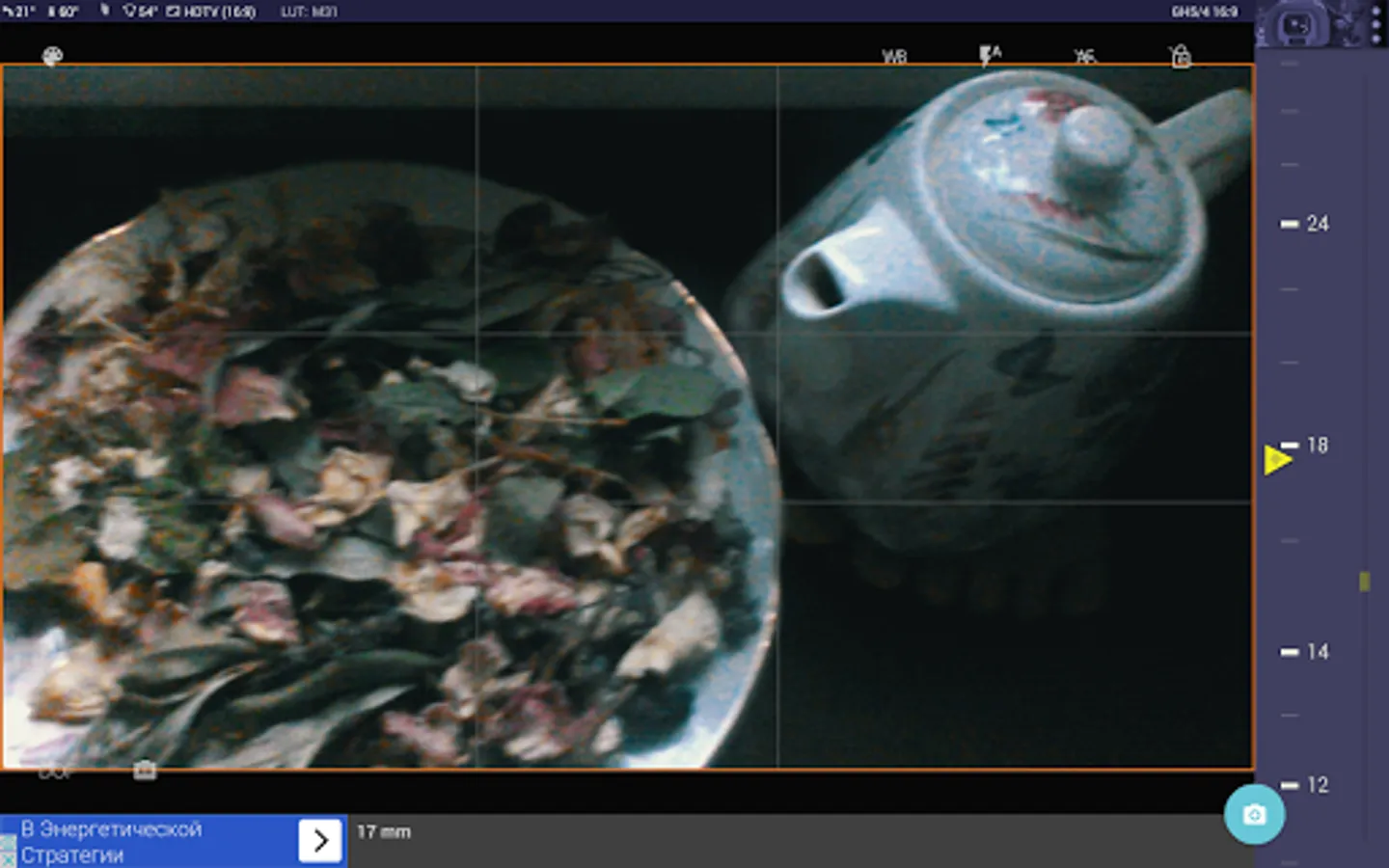The image size is (1389, 868).
Task: Click the '17 mm' focal length readout
Action: pos(384,831)
